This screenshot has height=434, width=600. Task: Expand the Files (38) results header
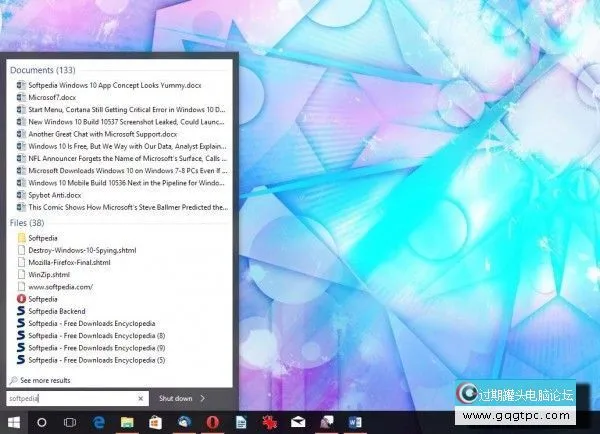point(27,222)
